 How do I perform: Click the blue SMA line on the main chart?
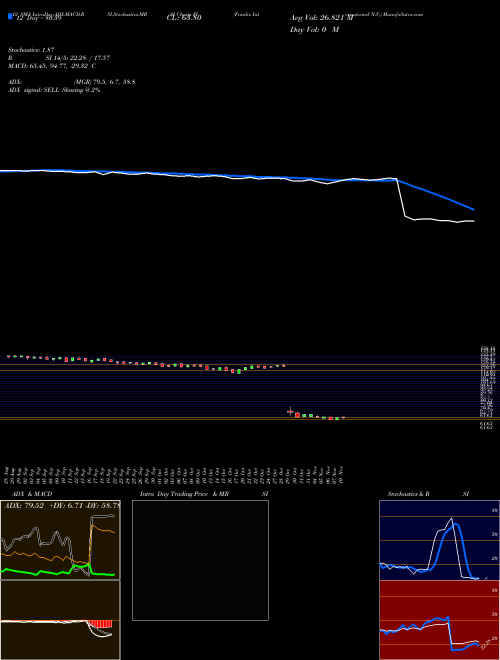click(438, 194)
